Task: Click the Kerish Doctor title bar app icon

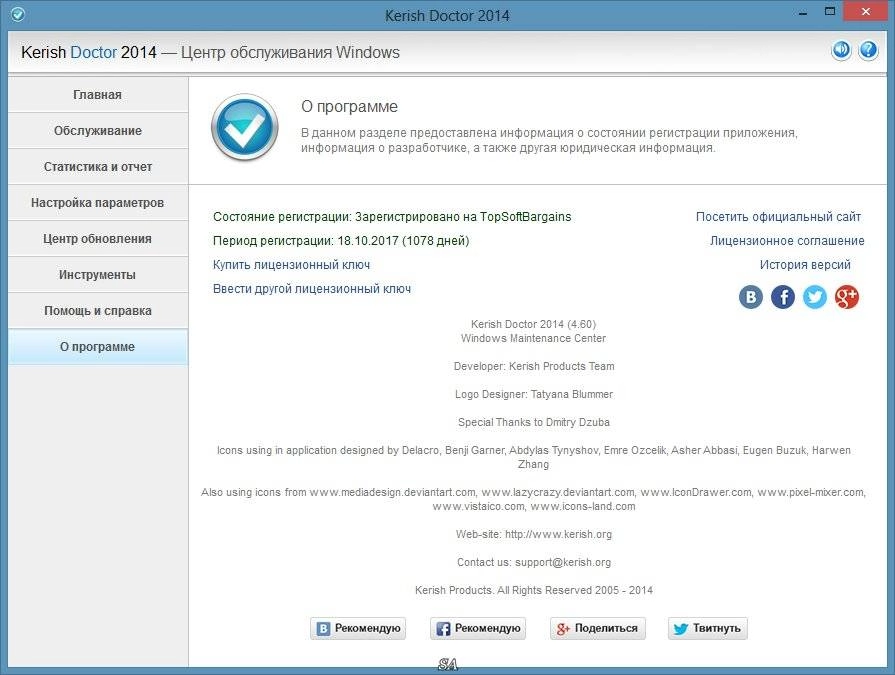Action: point(18,14)
